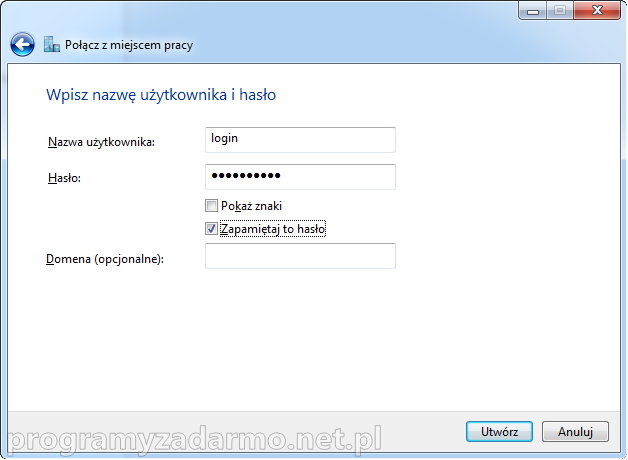Close the window with the X button
The image size is (628, 460).
(x=597, y=10)
